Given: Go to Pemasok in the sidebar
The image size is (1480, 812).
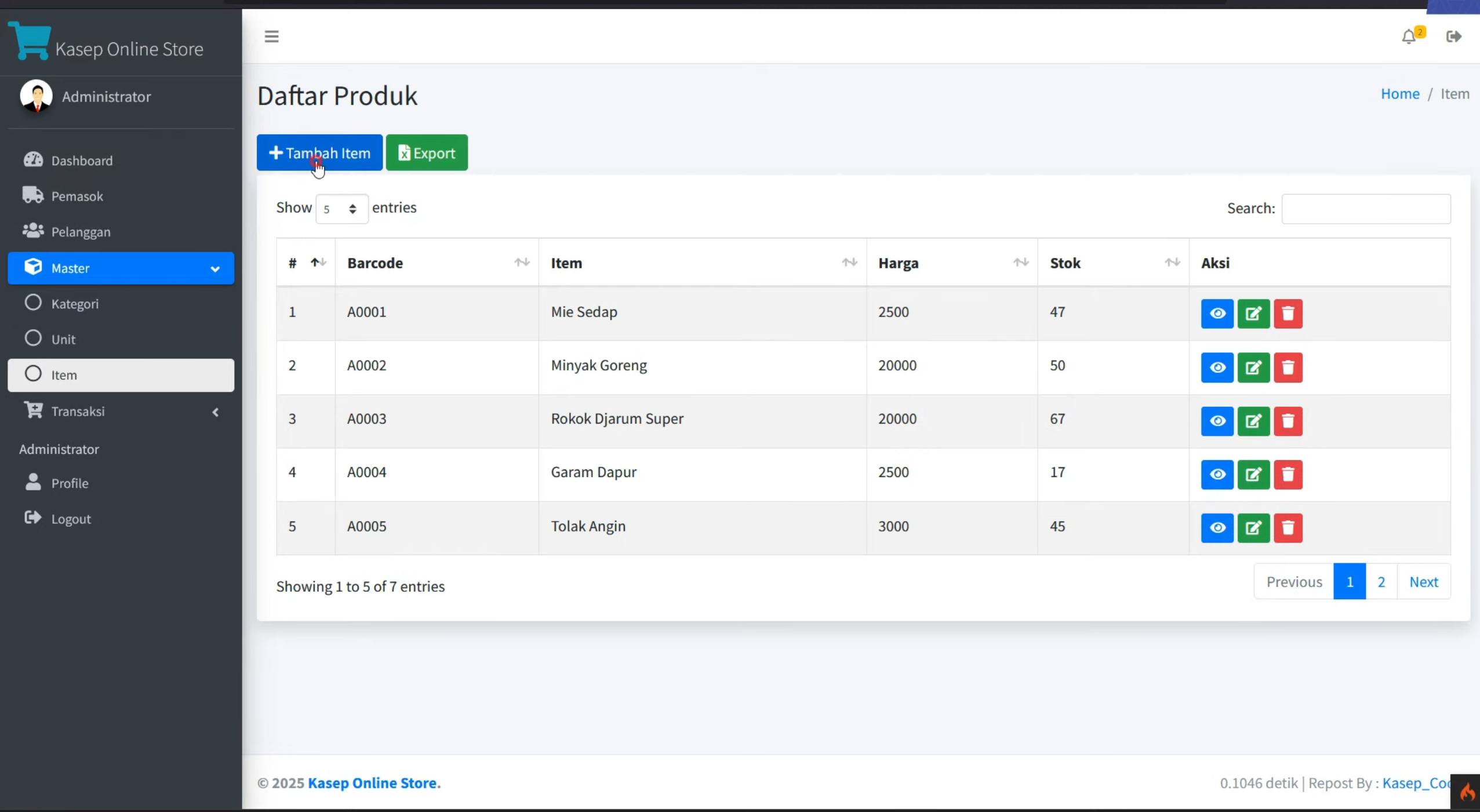Looking at the screenshot, I should pos(121,196).
